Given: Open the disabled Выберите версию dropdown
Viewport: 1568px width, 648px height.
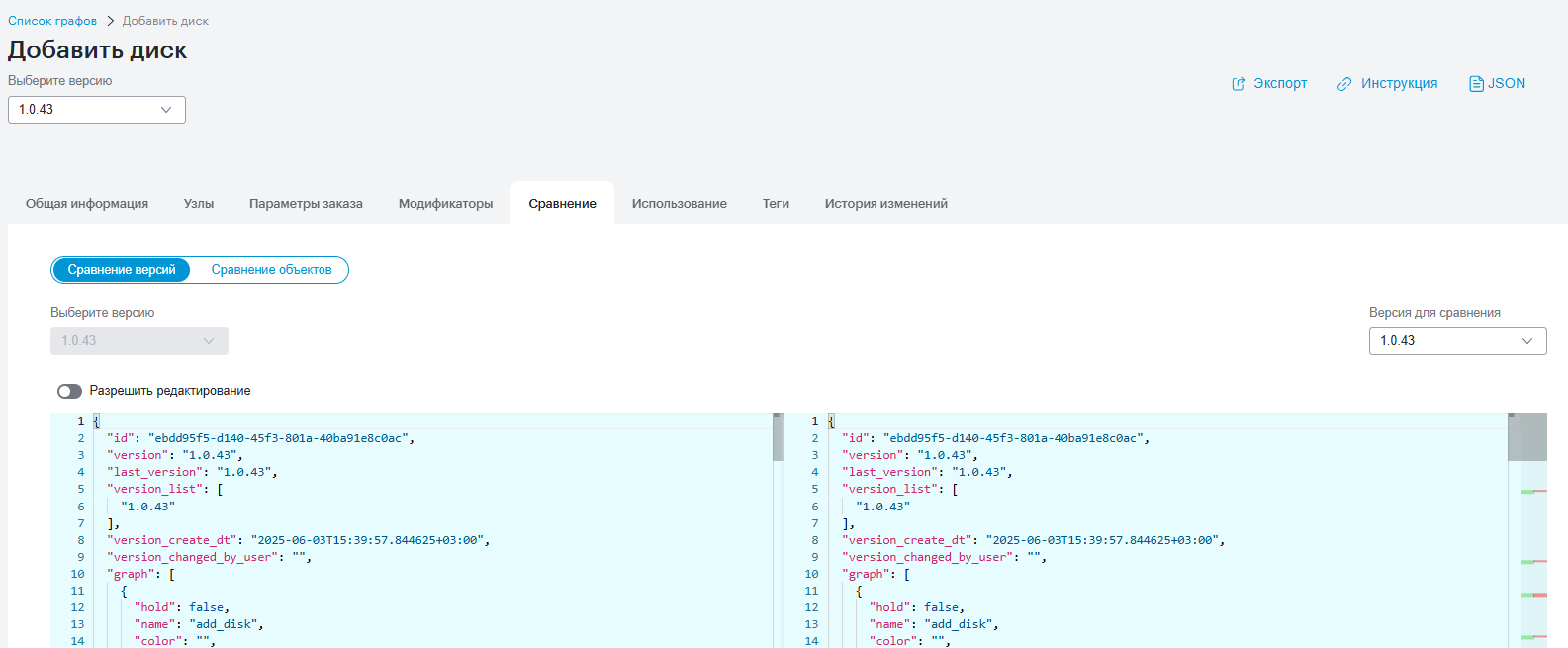Looking at the screenshot, I should click(139, 341).
